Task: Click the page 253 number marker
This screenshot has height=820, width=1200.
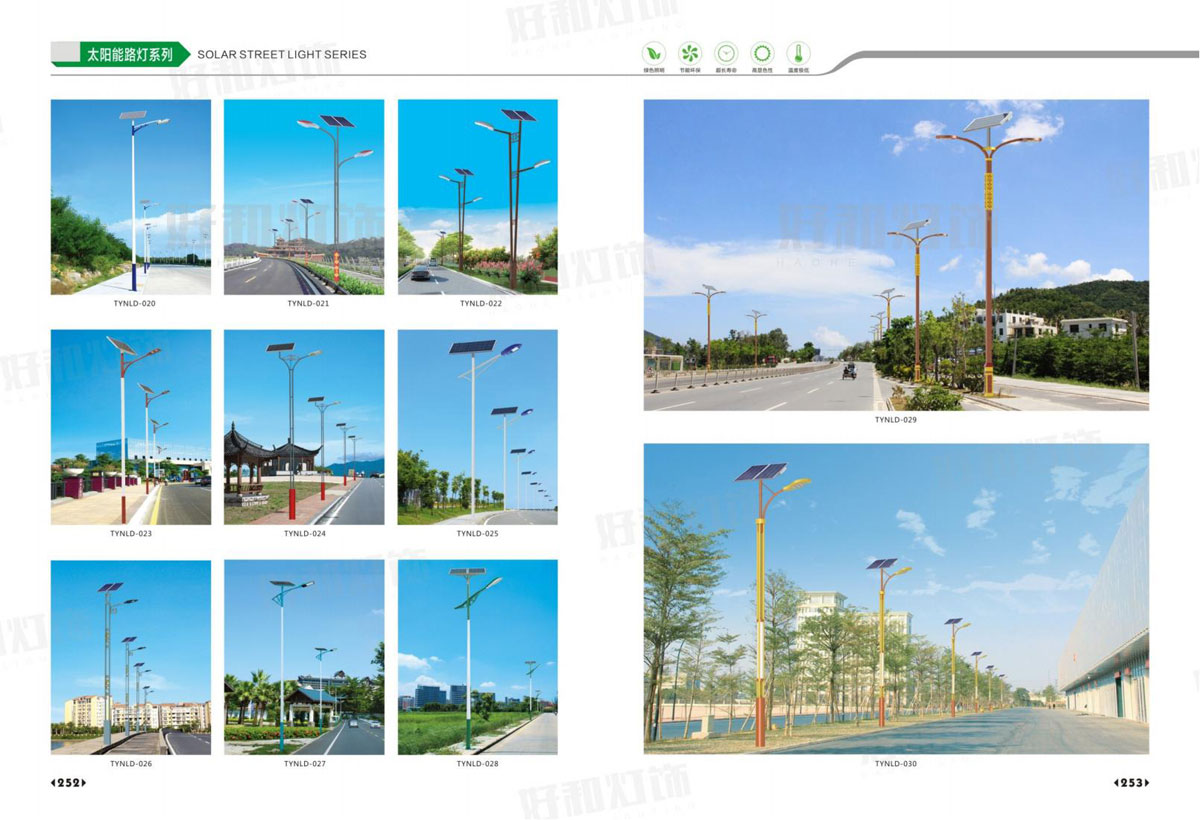Action: (x=1130, y=783)
